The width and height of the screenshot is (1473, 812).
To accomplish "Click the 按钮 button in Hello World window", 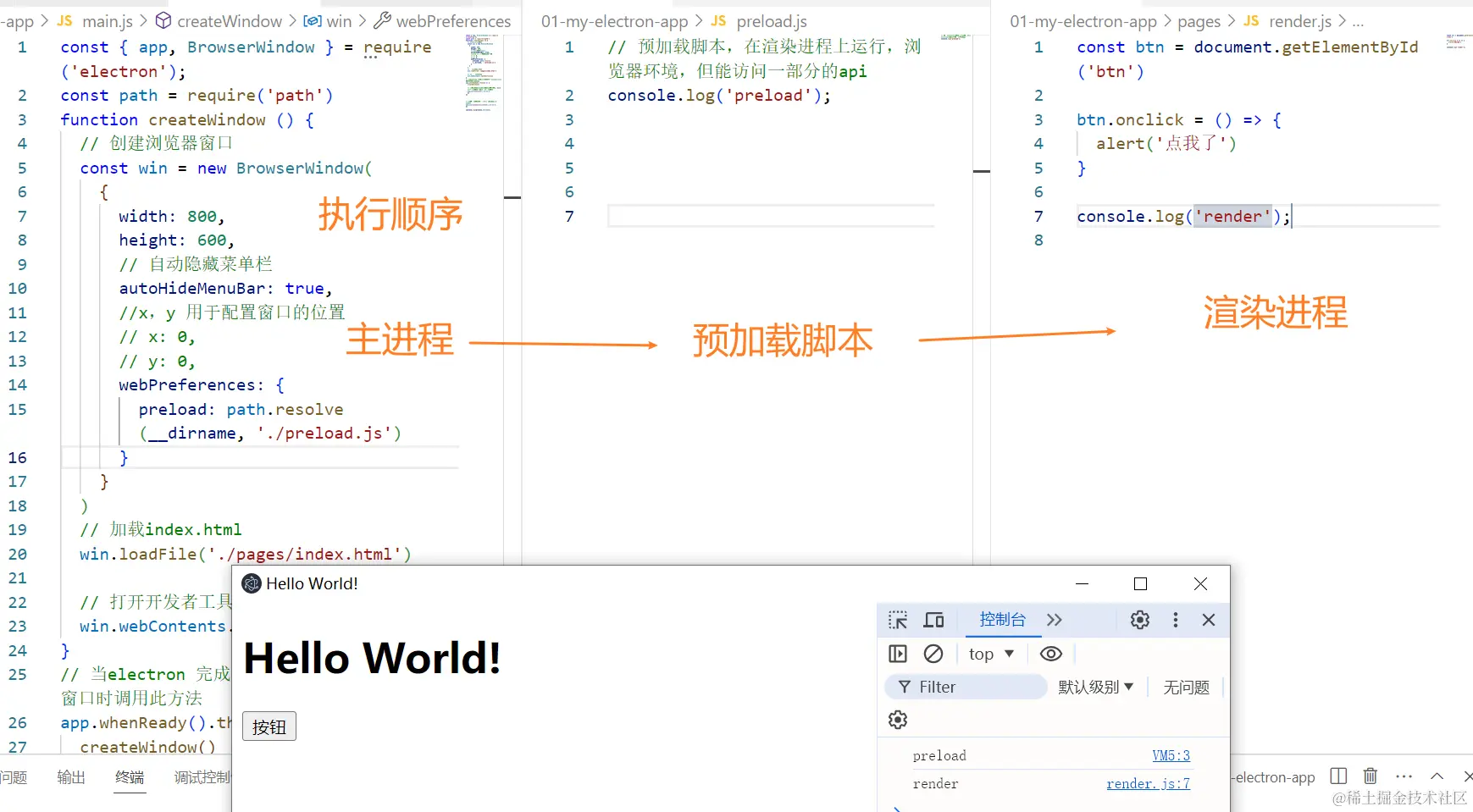I will (x=269, y=726).
